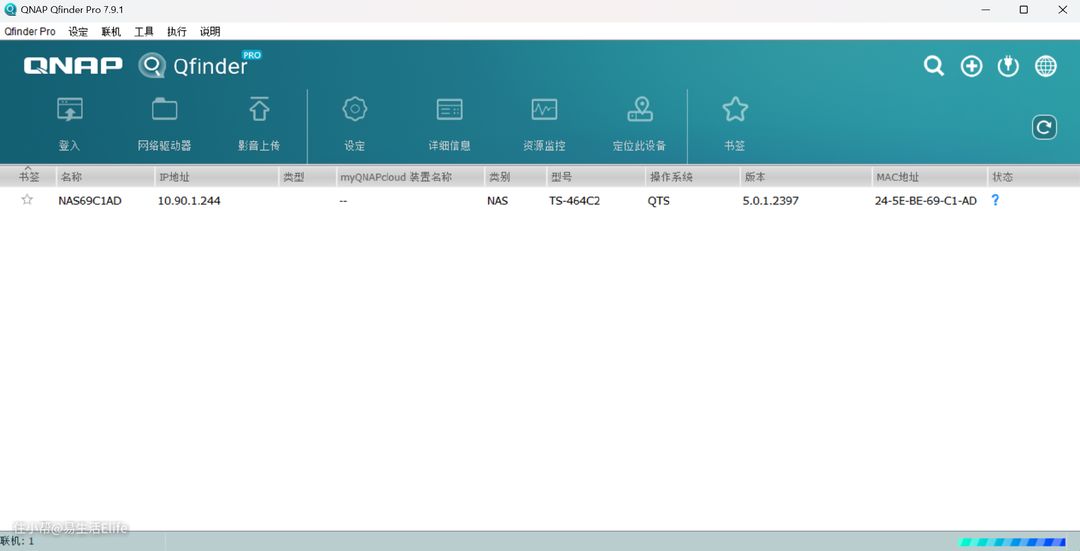Click the globe language icon
The width and height of the screenshot is (1080, 551).
1046,66
